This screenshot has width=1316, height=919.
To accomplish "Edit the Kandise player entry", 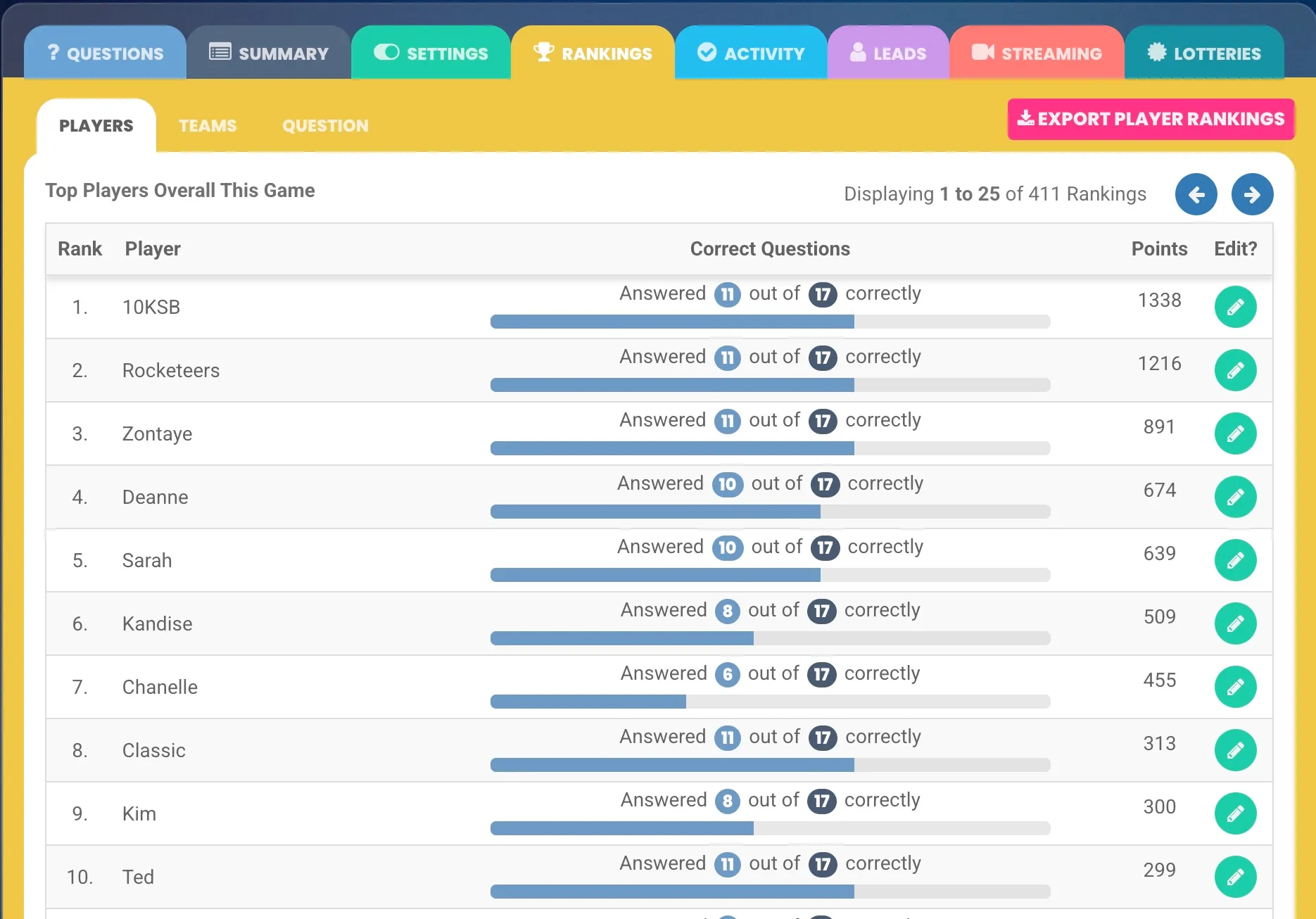I will 1235,623.
